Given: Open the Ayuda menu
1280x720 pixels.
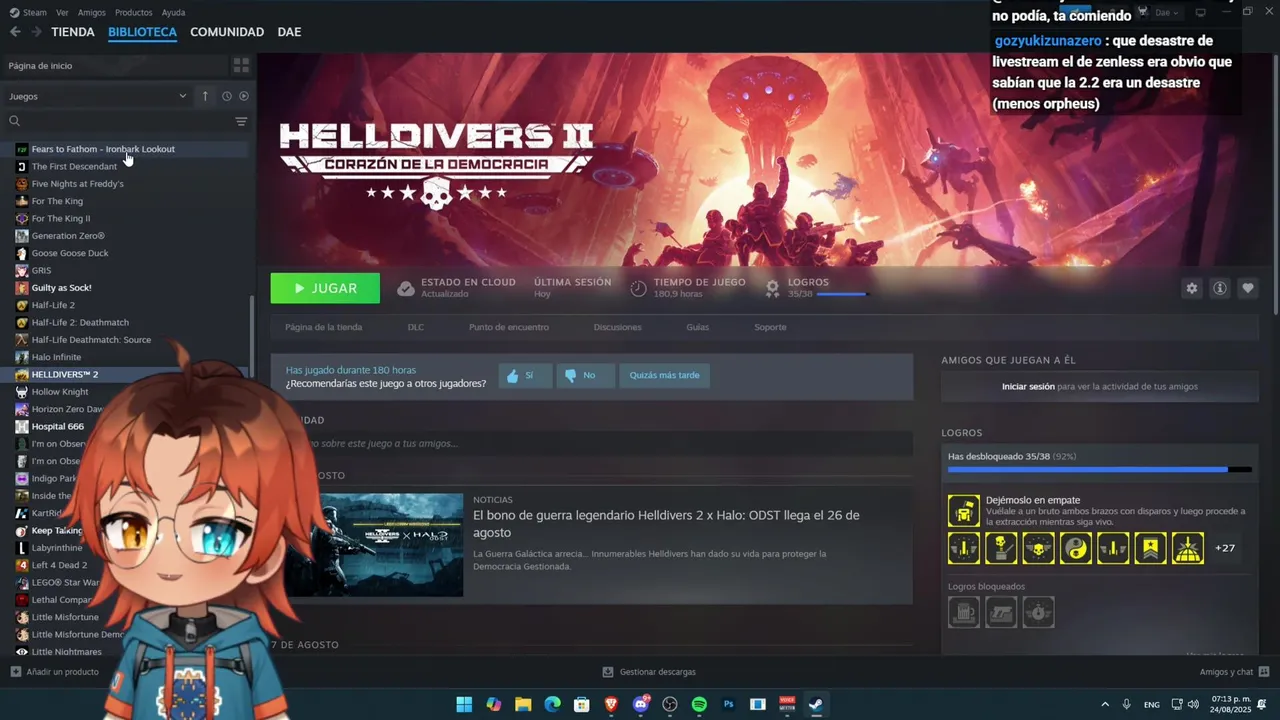Looking at the screenshot, I should 173,12.
